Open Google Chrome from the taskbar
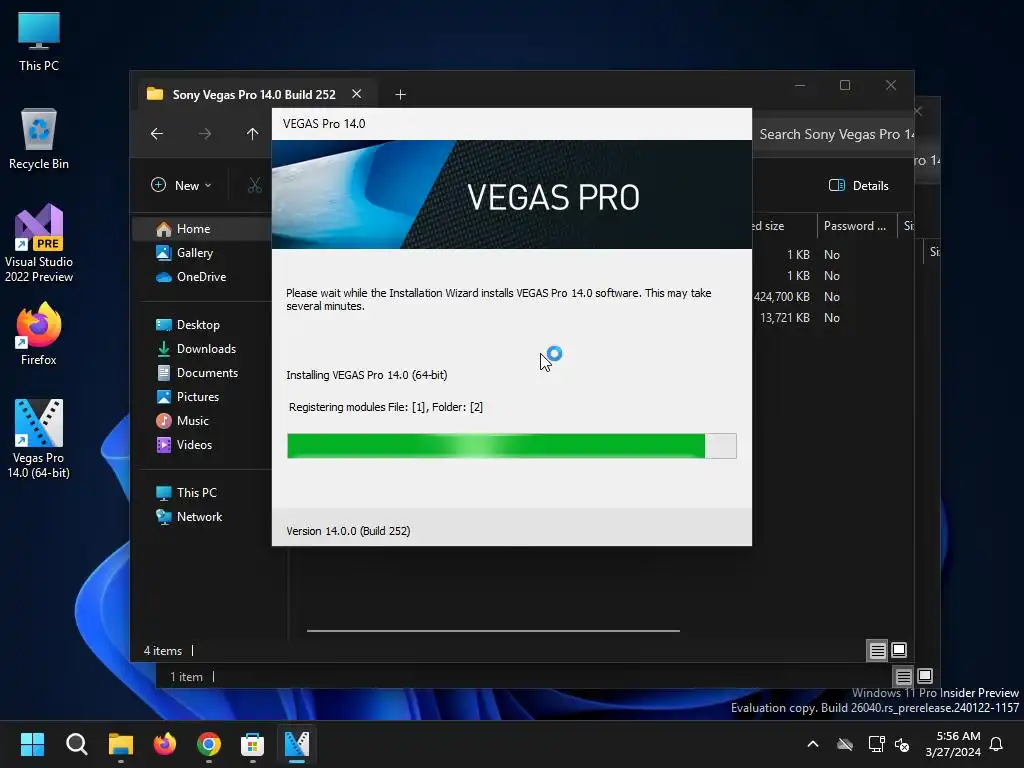The image size is (1024, 768). [x=208, y=744]
